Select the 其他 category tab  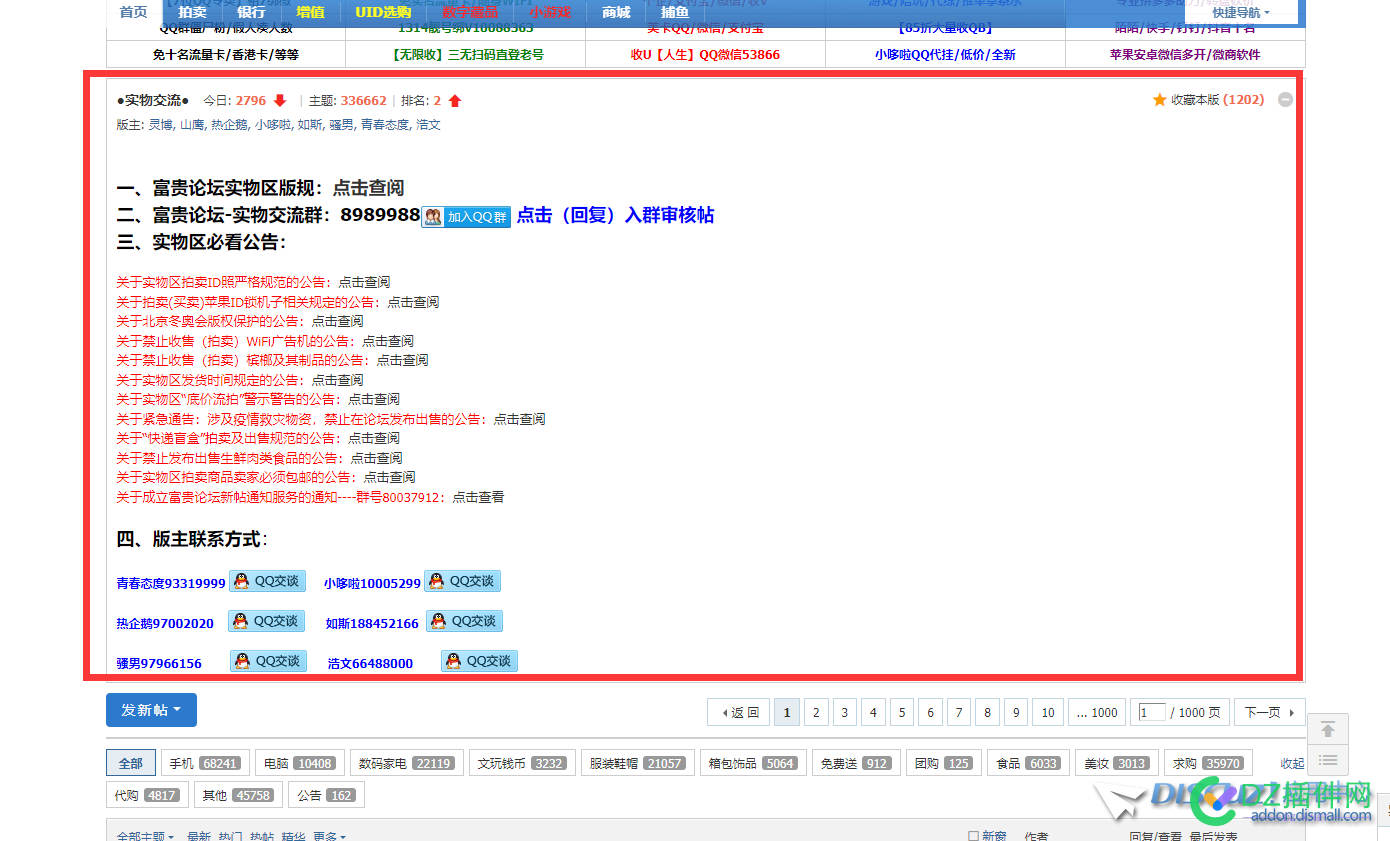(x=238, y=795)
